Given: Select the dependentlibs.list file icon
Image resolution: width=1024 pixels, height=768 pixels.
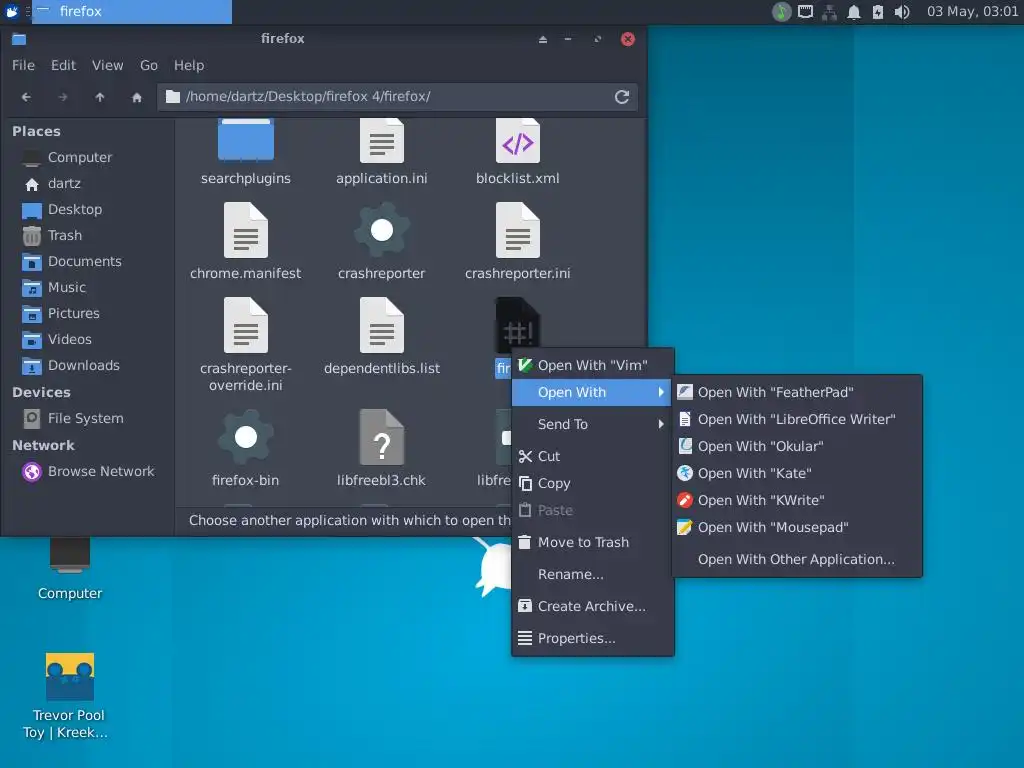Looking at the screenshot, I should point(381,325).
